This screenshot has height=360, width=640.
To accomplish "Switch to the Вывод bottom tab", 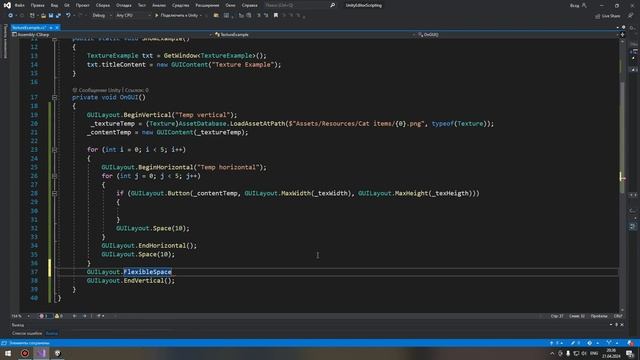I will (x=51, y=333).
